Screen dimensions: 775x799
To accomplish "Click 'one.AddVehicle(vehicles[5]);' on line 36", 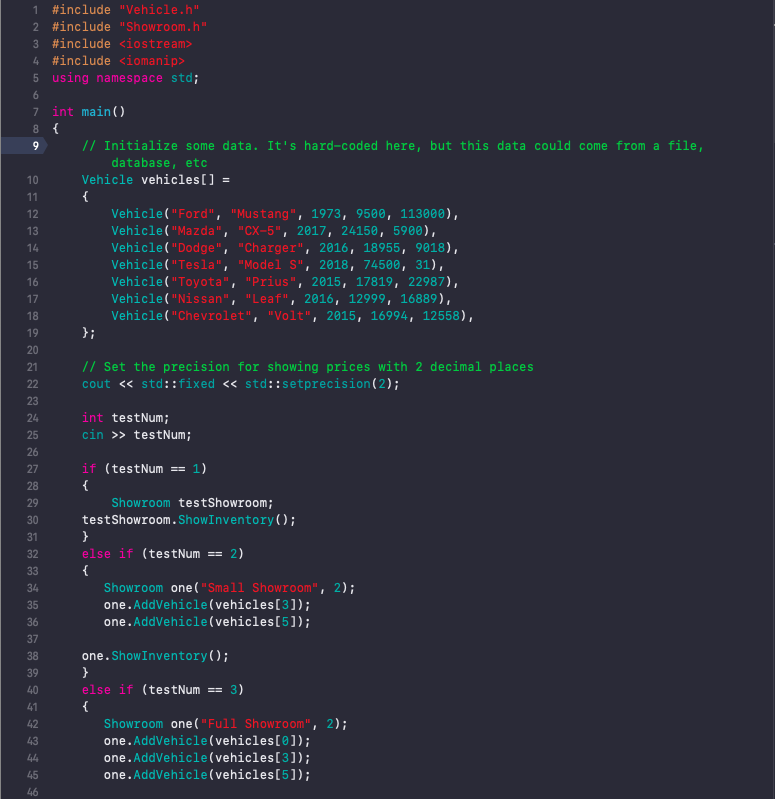I will pyautogui.click(x=207, y=622).
